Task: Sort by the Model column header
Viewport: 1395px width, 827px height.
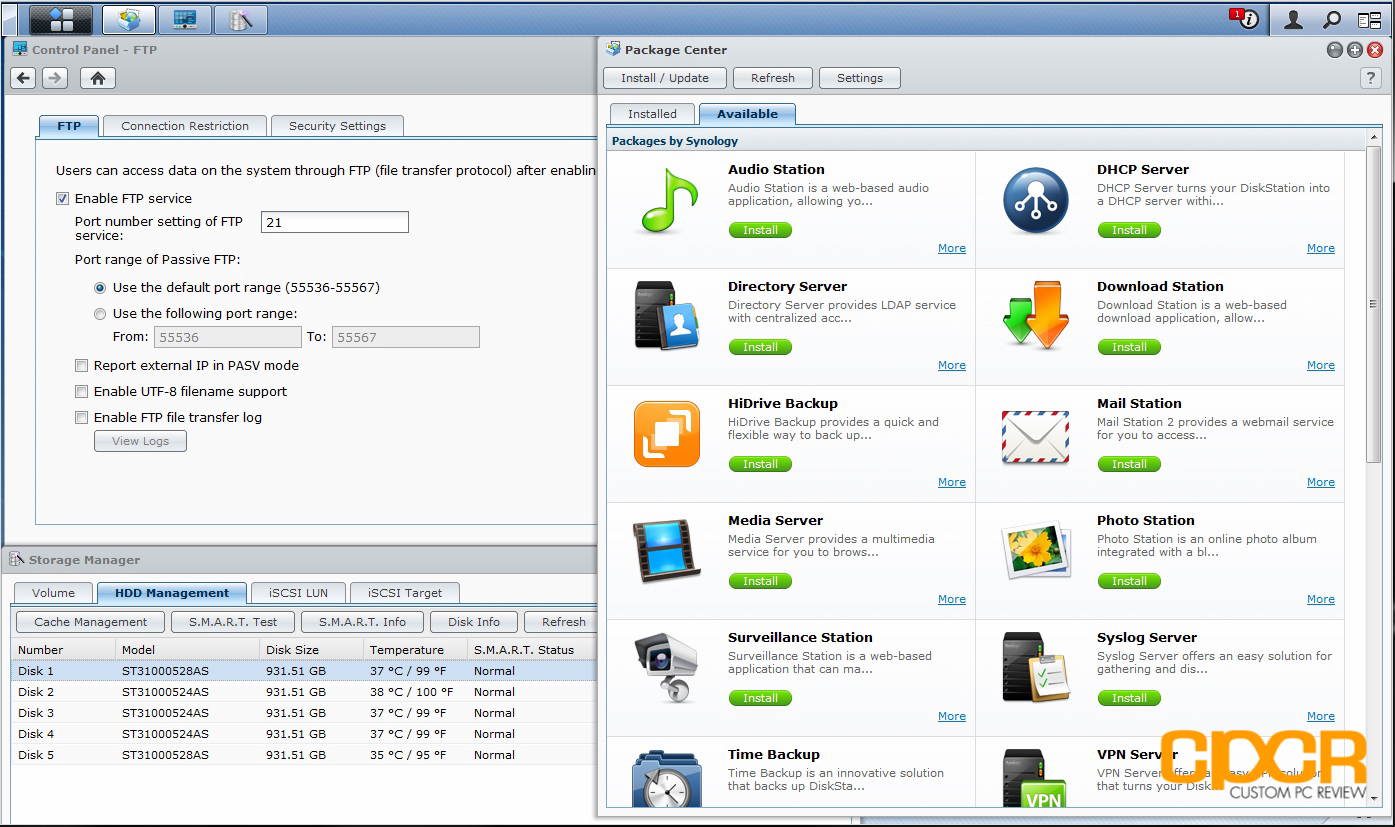Action: point(187,650)
